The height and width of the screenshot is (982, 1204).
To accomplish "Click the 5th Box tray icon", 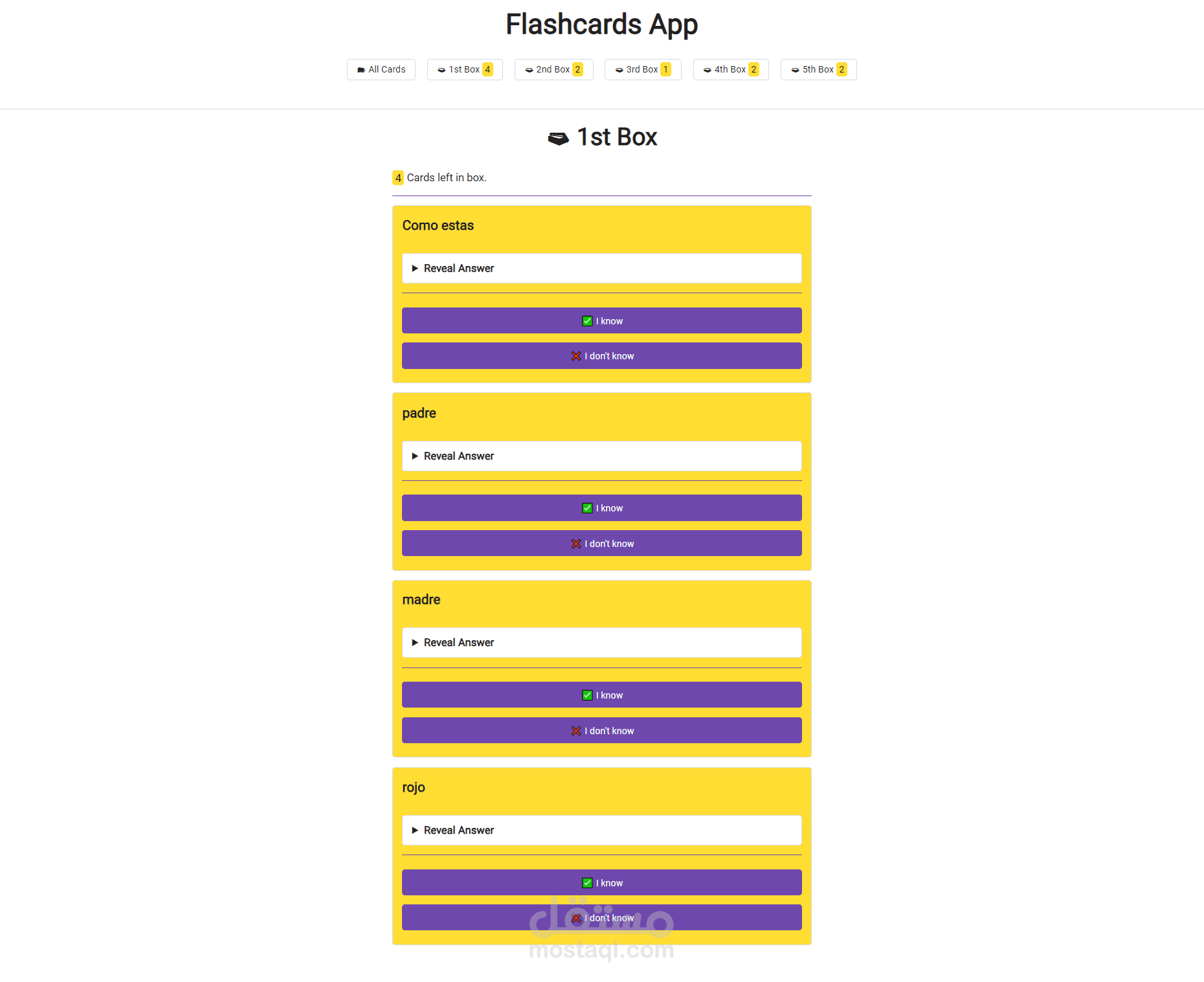I will coord(795,70).
